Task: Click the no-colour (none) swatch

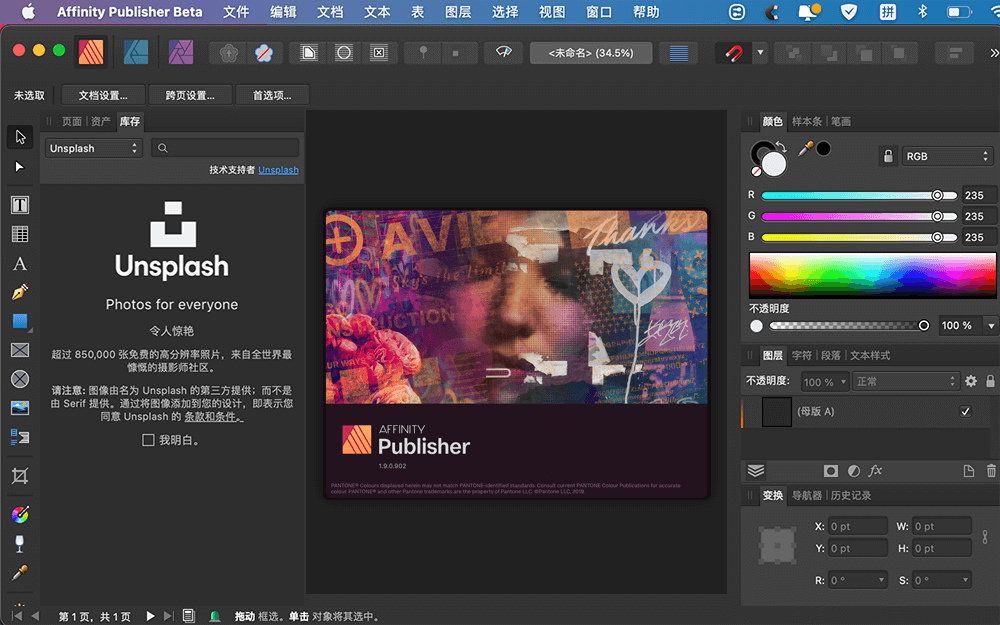Action: pyautogui.click(x=756, y=172)
